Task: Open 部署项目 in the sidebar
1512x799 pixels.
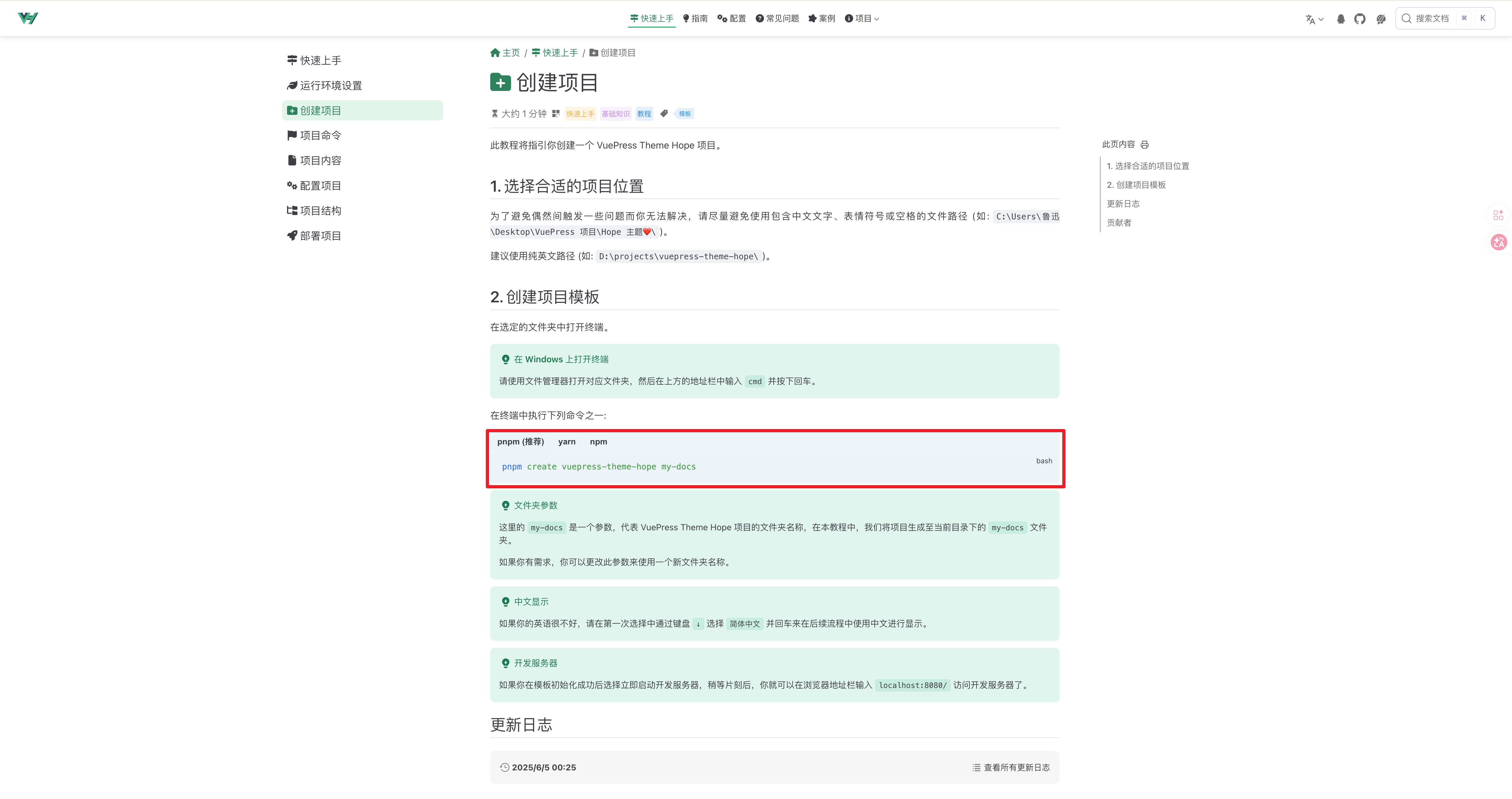Action: (362, 236)
